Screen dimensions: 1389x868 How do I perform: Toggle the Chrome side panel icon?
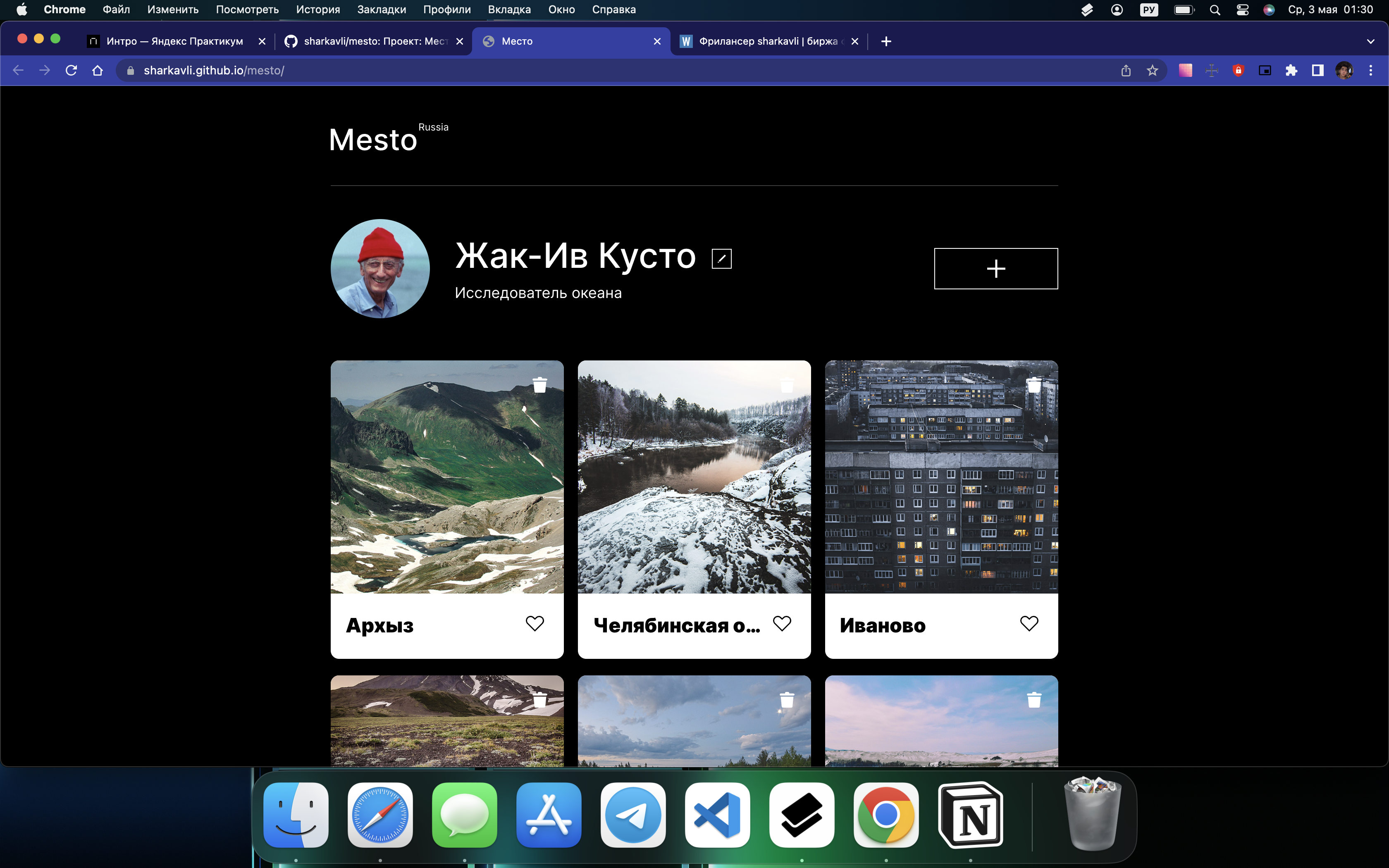(1317, 71)
